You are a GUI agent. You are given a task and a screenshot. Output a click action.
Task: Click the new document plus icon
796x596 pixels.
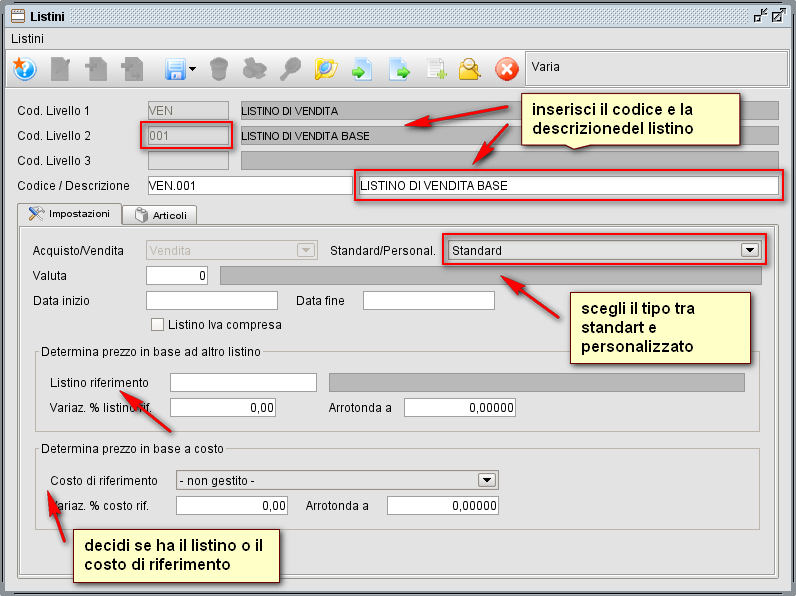[96, 69]
